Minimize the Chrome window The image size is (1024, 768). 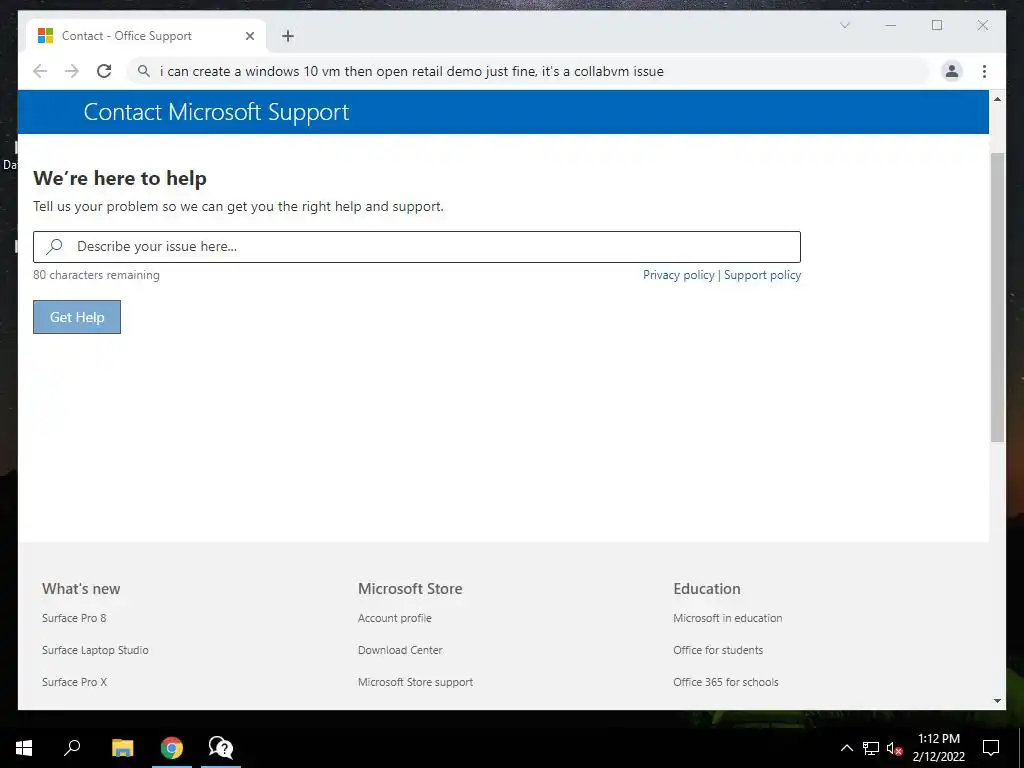coord(891,25)
